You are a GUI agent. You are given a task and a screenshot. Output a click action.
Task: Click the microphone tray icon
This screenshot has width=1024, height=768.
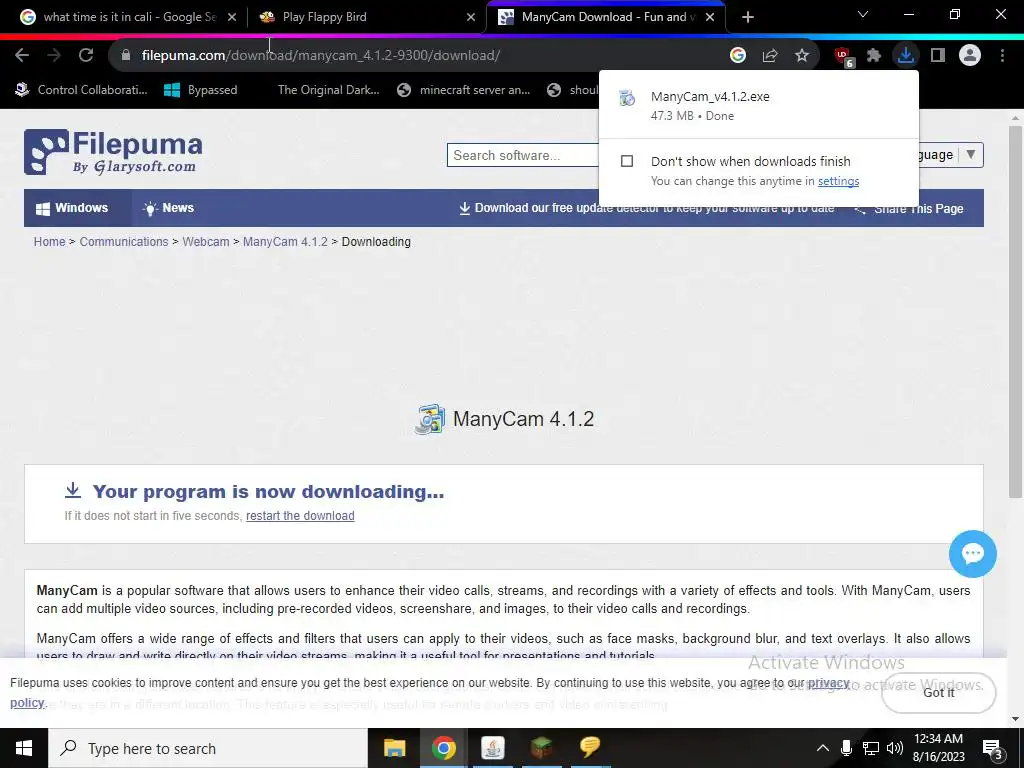[x=846, y=748]
